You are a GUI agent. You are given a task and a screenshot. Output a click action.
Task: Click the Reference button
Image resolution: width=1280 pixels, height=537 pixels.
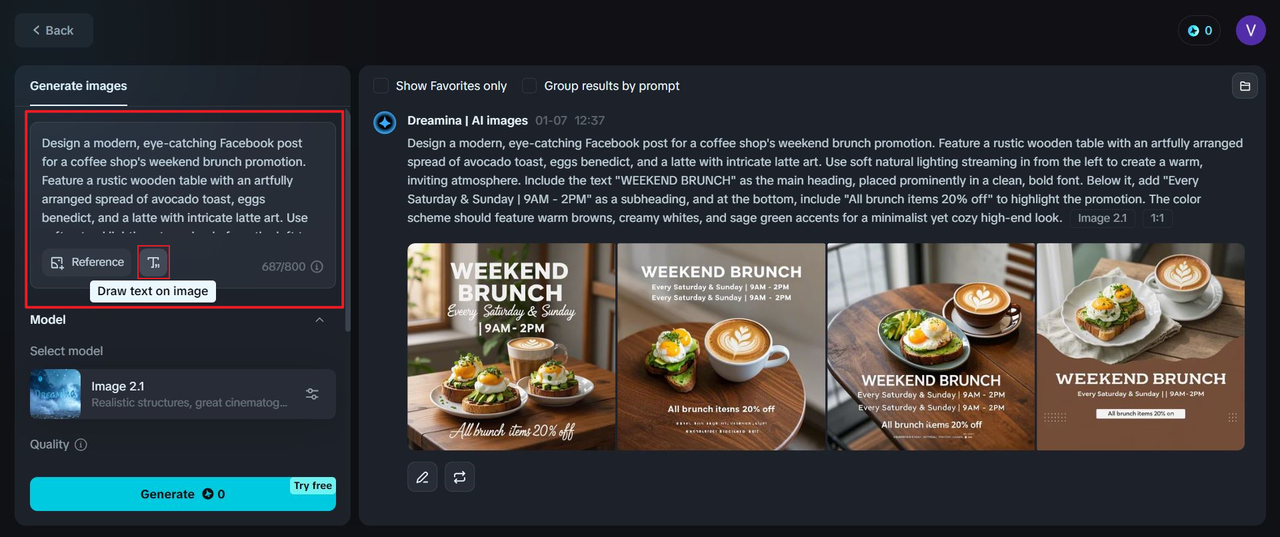(87, 262)
